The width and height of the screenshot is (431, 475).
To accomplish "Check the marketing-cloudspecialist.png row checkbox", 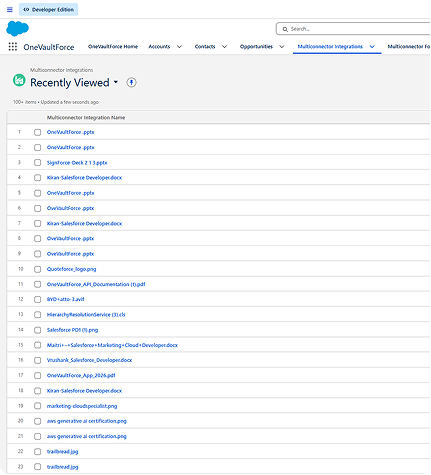I will tap(37, 406).
